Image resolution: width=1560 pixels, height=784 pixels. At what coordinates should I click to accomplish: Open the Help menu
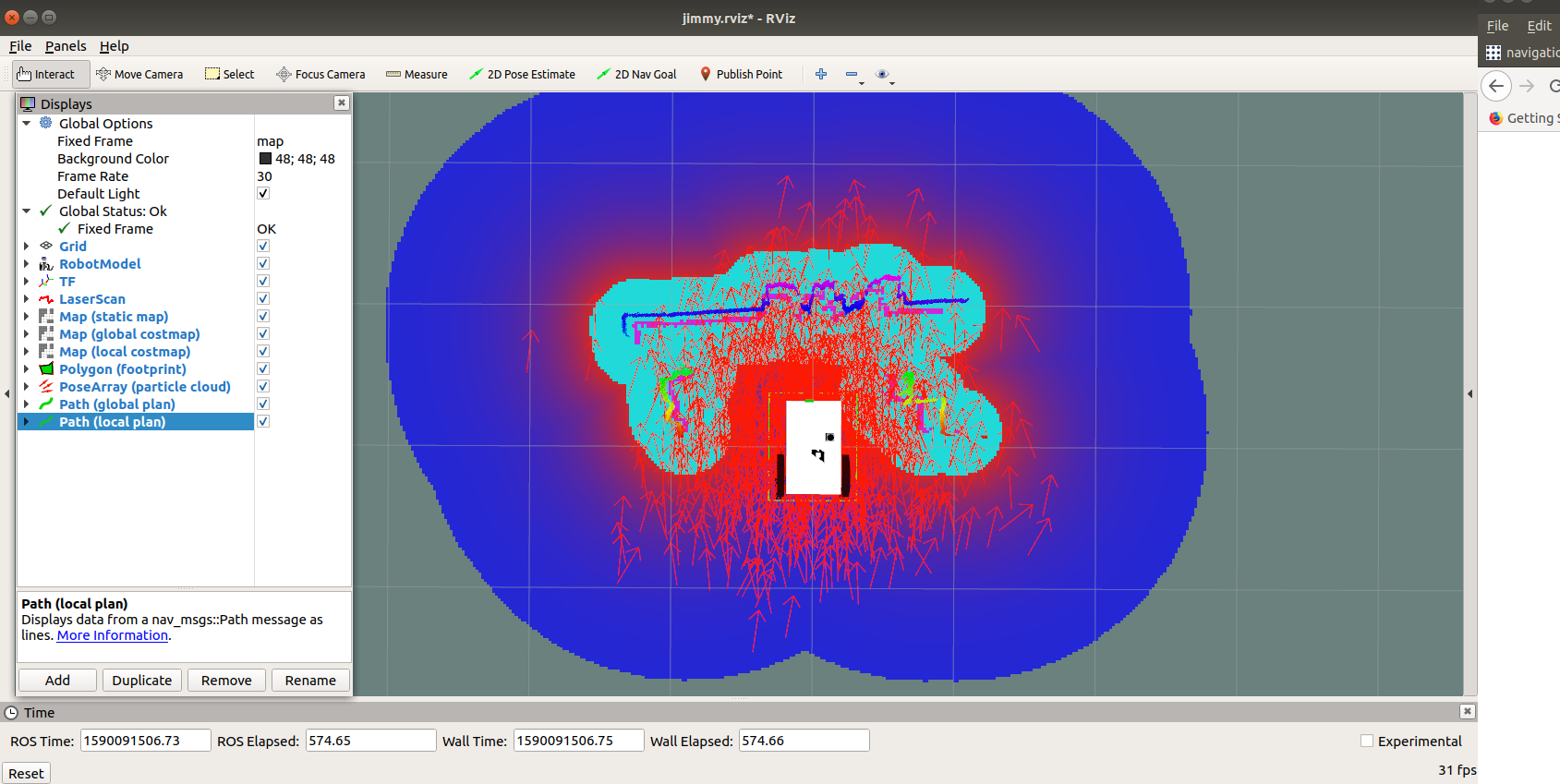[115, 46]
